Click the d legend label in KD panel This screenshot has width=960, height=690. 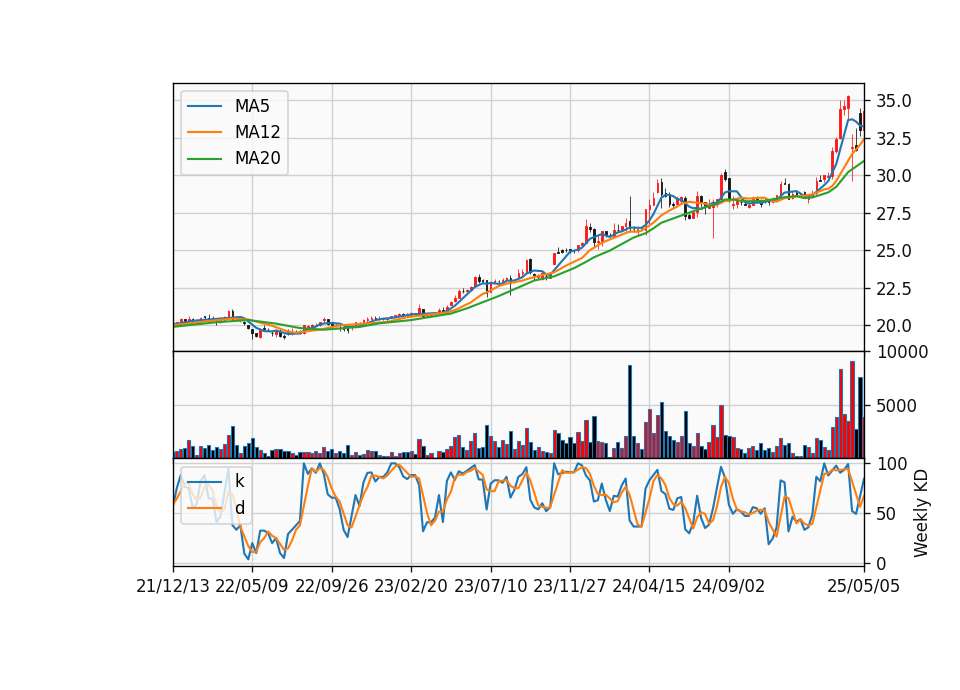click(239, 508)
